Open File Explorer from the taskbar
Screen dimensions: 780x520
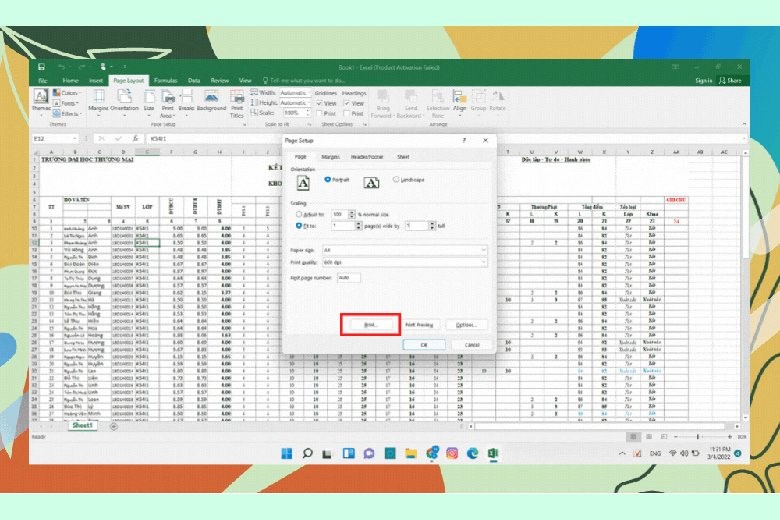[x=411, y=453]
